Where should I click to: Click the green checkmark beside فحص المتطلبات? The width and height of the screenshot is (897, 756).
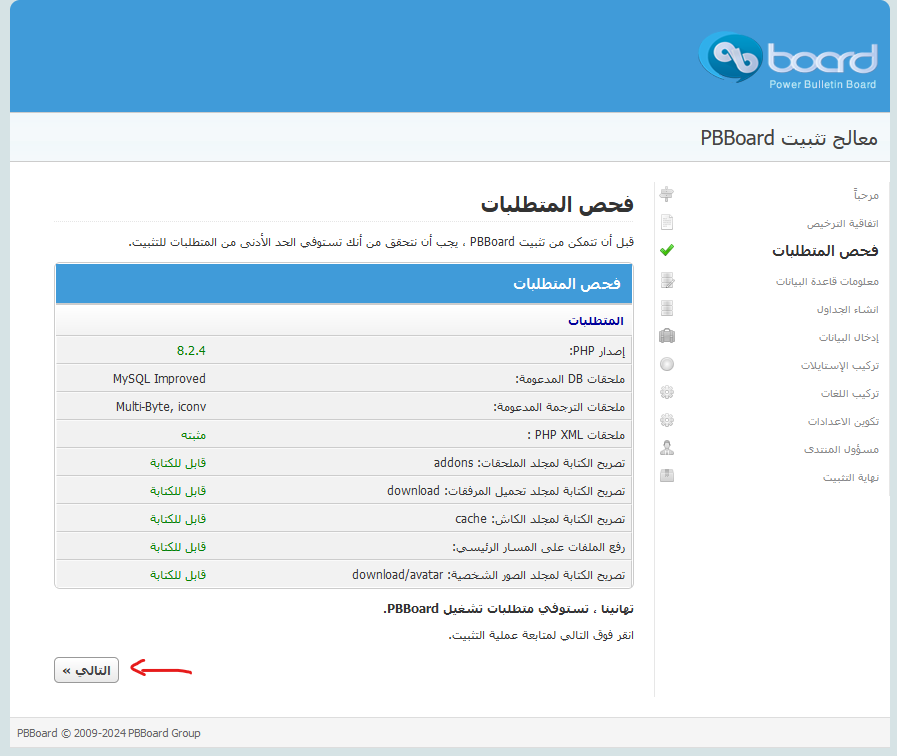[666, 250]
